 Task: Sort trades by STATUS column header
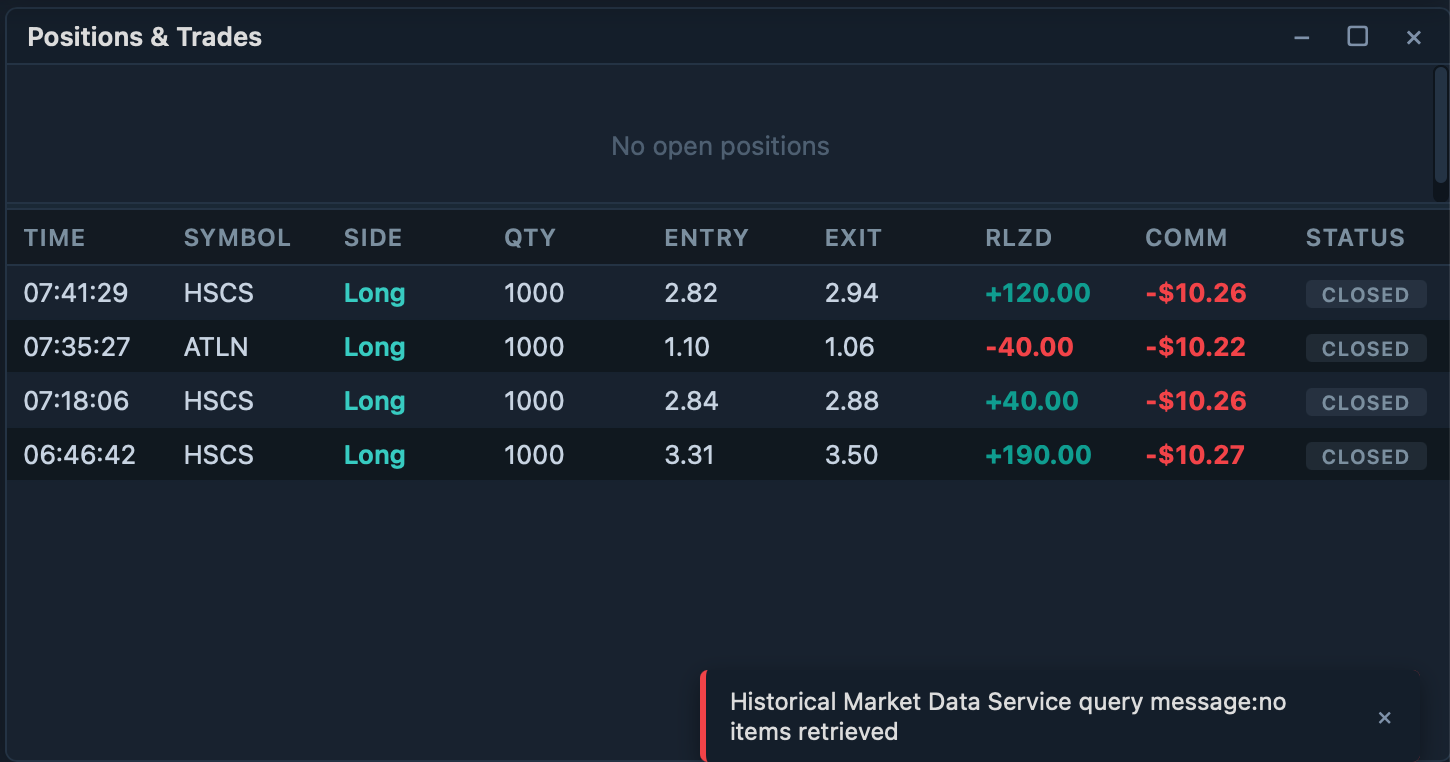point(1355,238)
